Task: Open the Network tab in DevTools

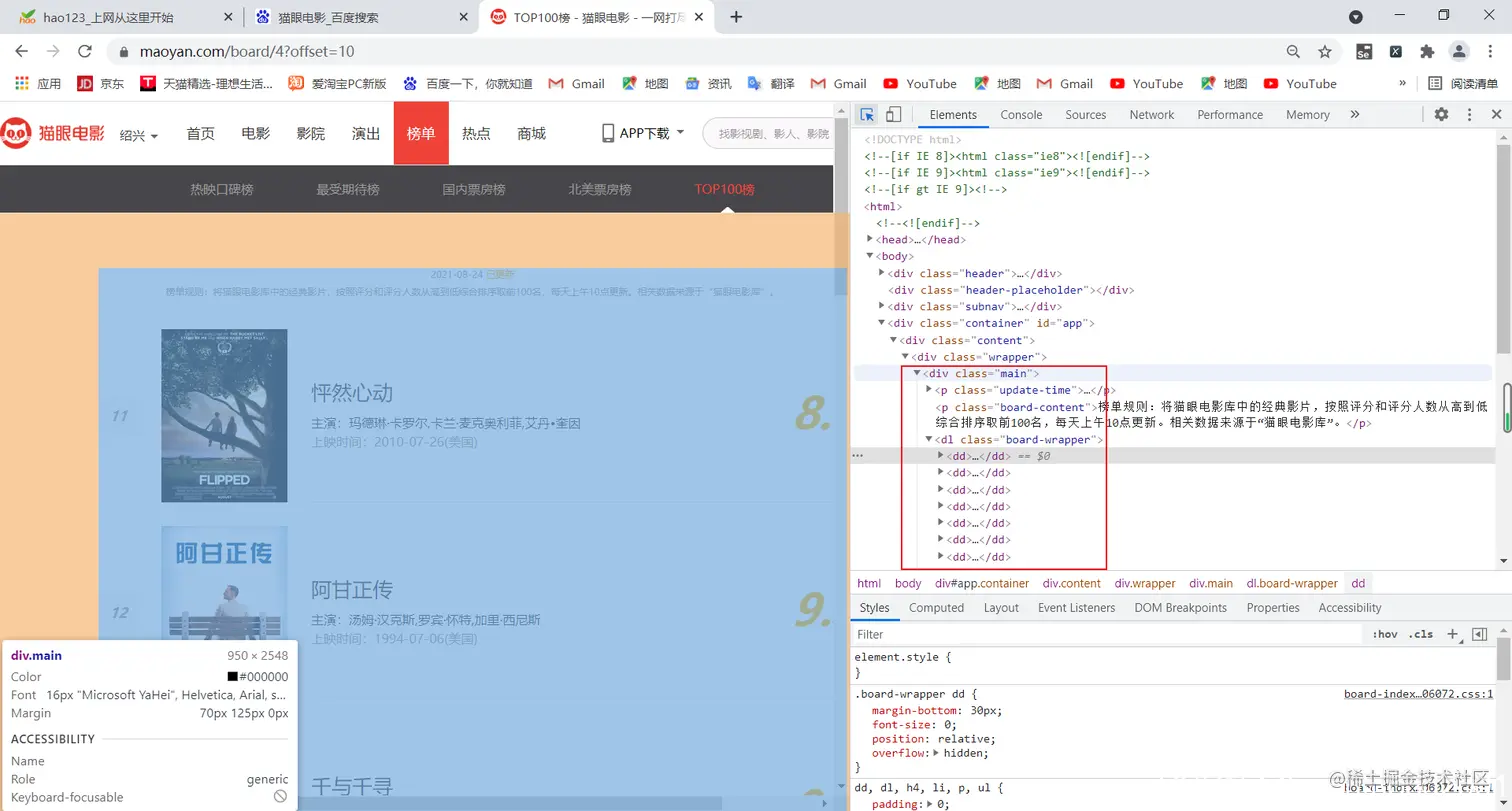Action: coord(1152,115)
